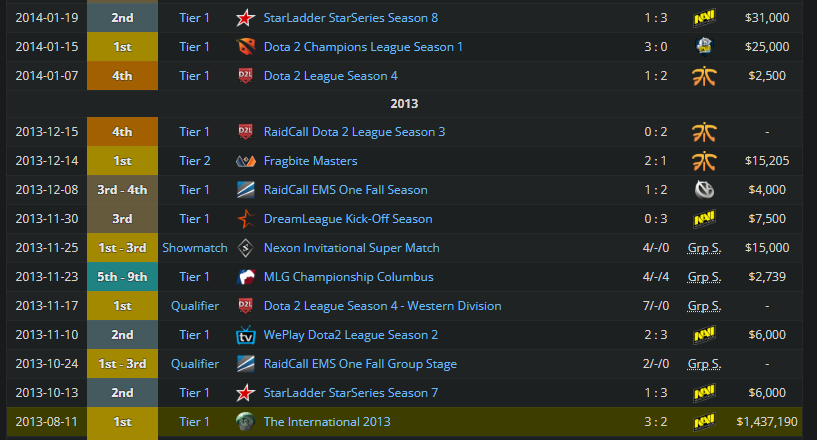Click the Fnatic logo in the Fragbite Masters row
The width and height of the screenshot is (817, 440).
(704, 161)
